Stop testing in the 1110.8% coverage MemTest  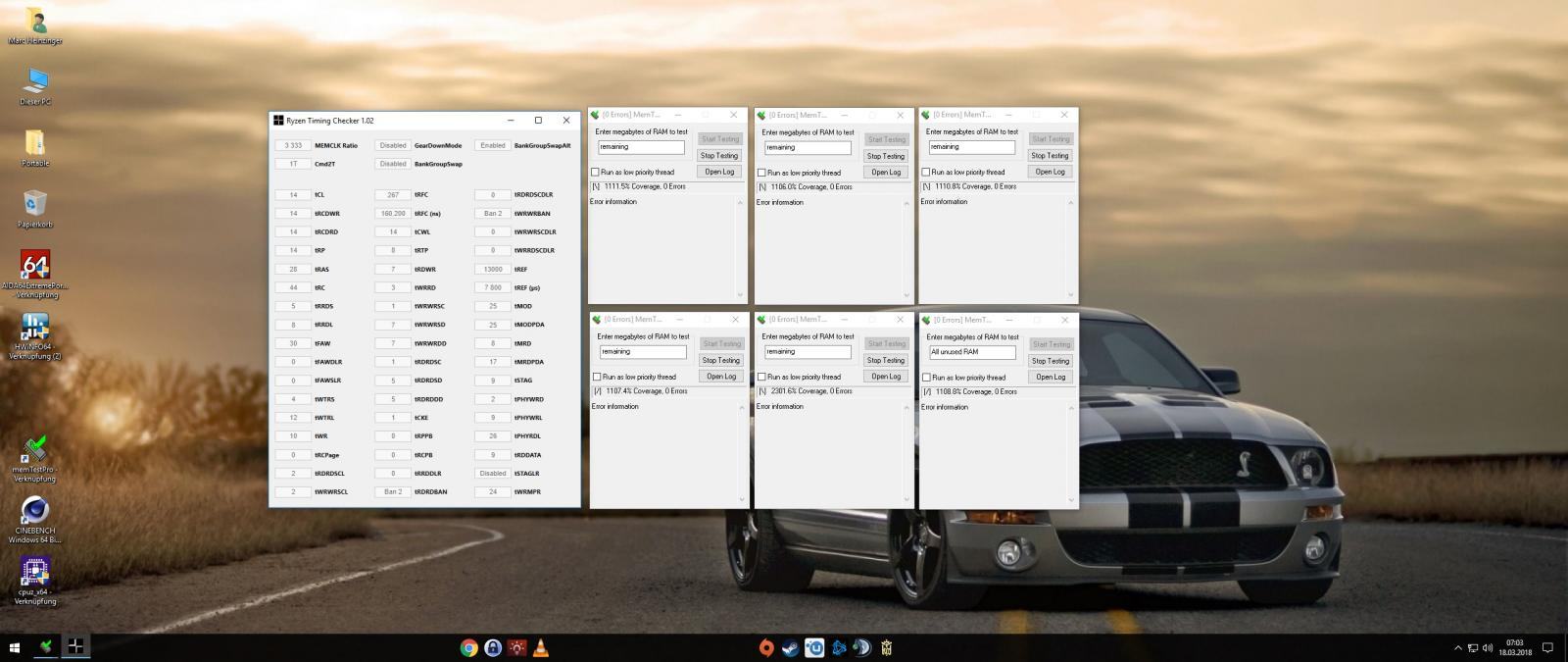pyautogui.click(x=1050, y=155)
